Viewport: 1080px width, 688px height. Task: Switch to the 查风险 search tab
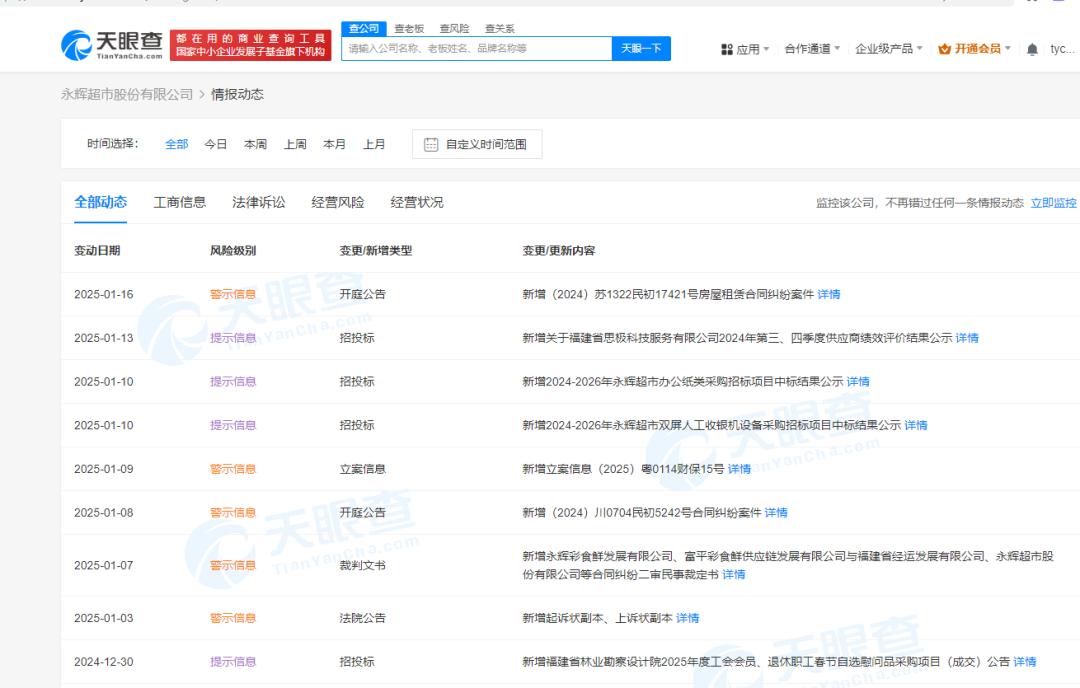tap(455, 29)
